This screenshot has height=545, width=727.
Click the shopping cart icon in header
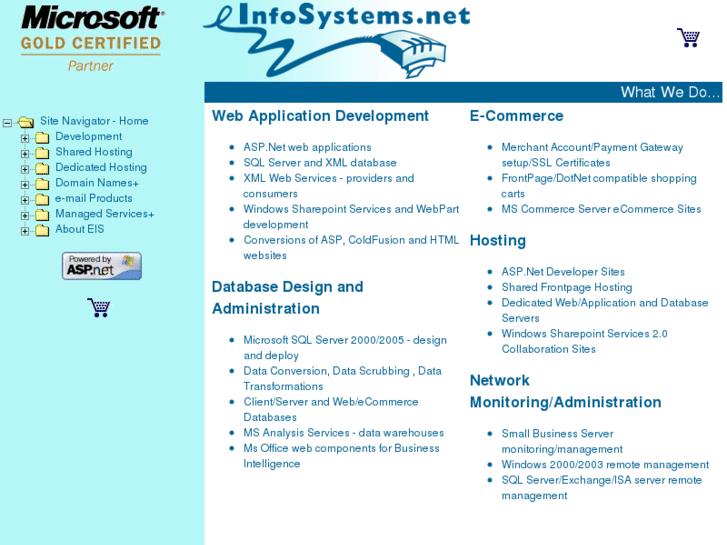(689, 38)
